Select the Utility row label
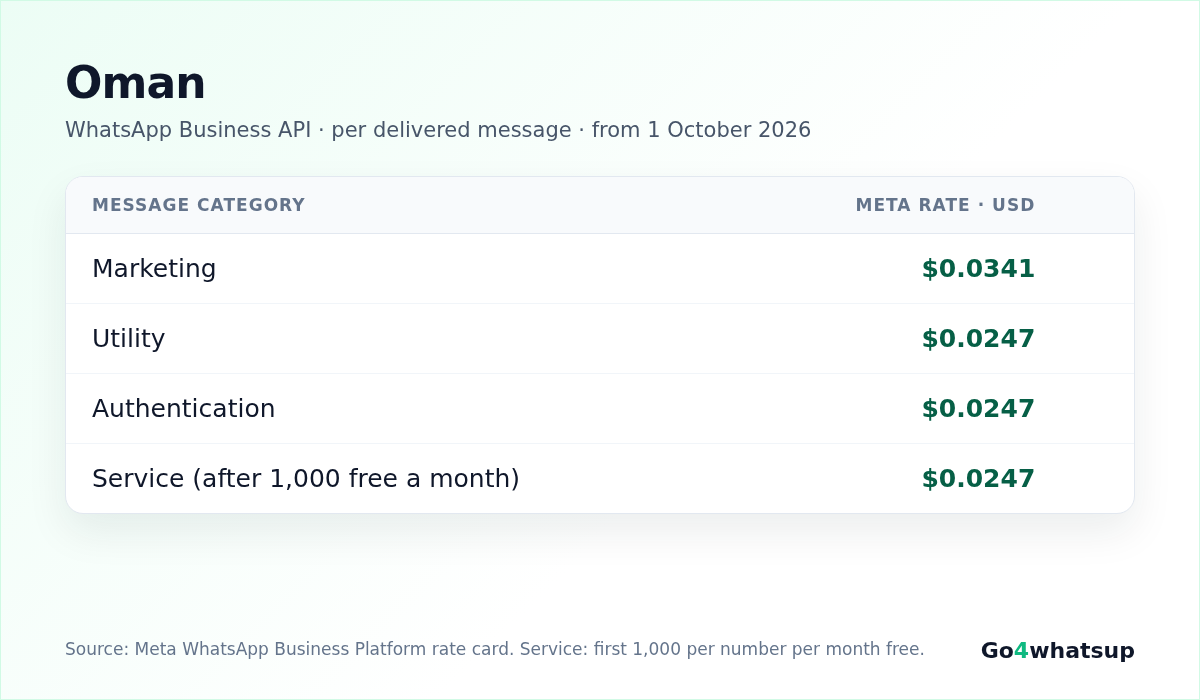Screen dimensions: 1200x700 128,338
